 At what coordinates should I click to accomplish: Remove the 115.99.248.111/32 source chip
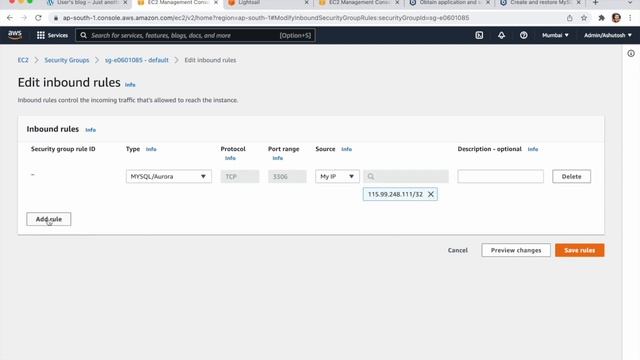431,194
